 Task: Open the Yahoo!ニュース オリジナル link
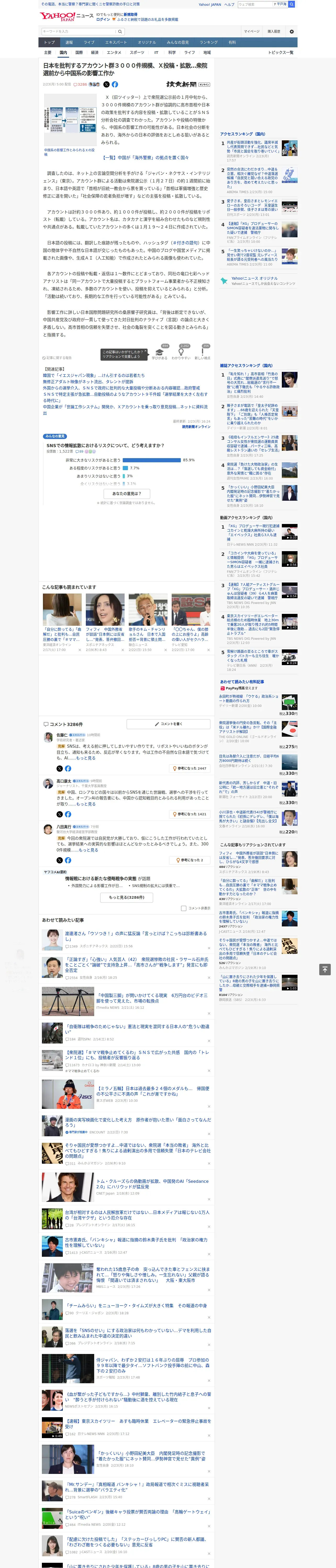point(254,278)
